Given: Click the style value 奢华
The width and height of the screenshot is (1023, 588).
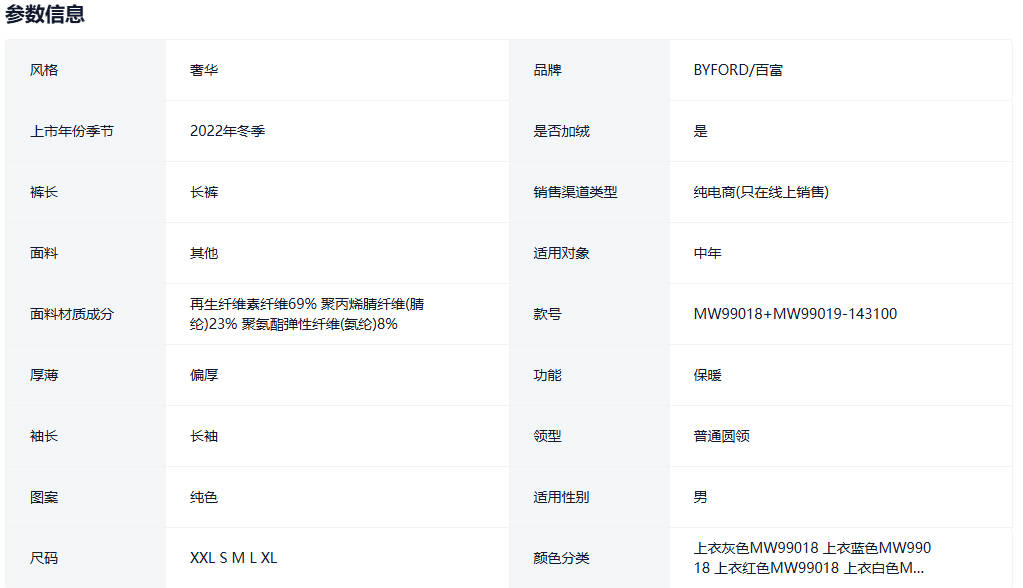Looking at the screenshot, I should (204, 70).
